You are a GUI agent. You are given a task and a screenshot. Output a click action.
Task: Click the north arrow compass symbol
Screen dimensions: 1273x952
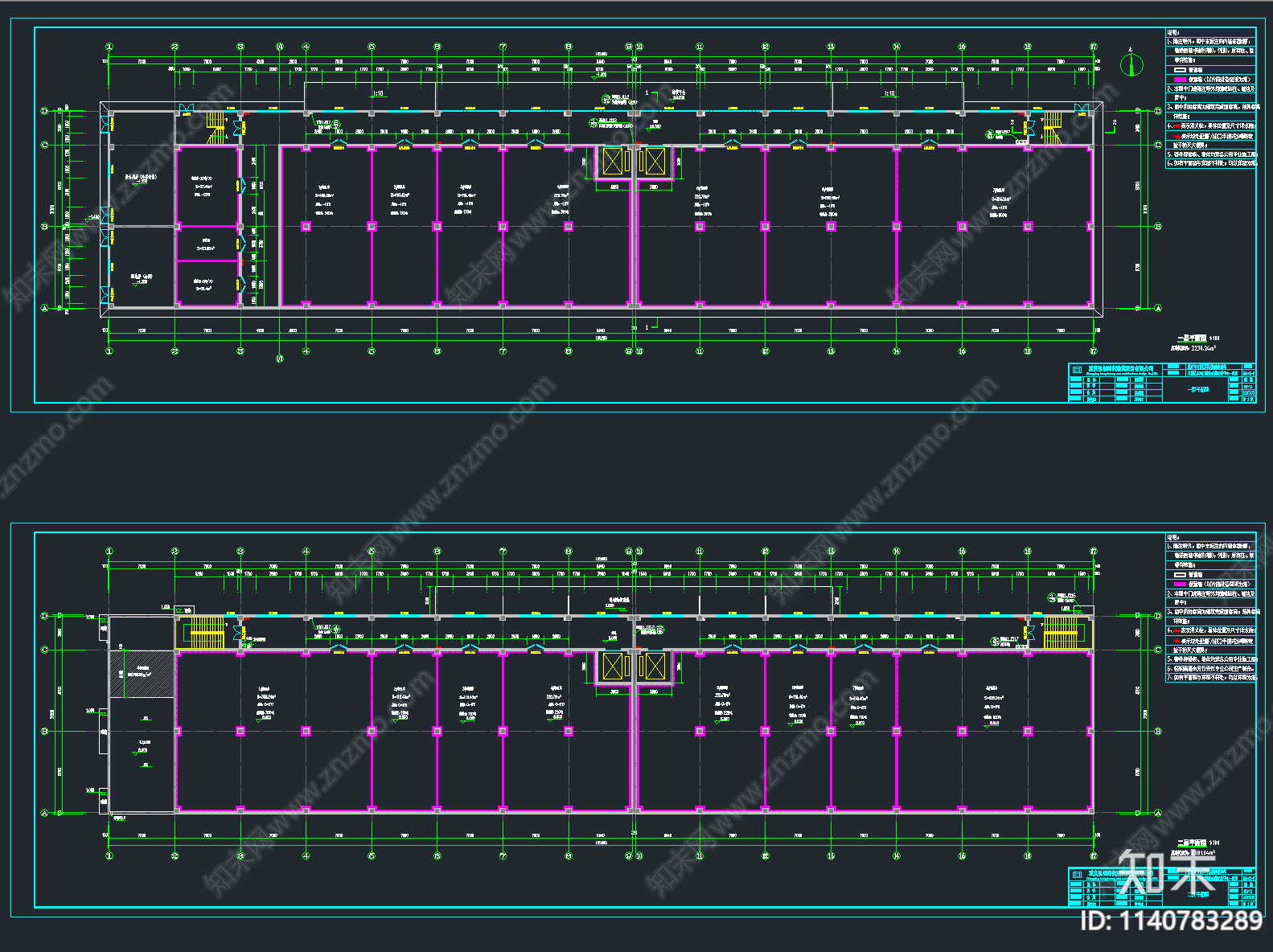pyautogui.click(x=1131, y=64)
